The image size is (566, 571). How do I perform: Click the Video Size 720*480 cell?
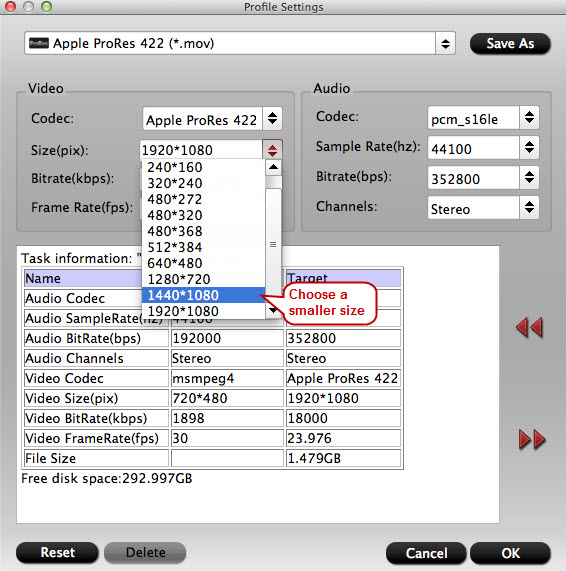(227, 398)
